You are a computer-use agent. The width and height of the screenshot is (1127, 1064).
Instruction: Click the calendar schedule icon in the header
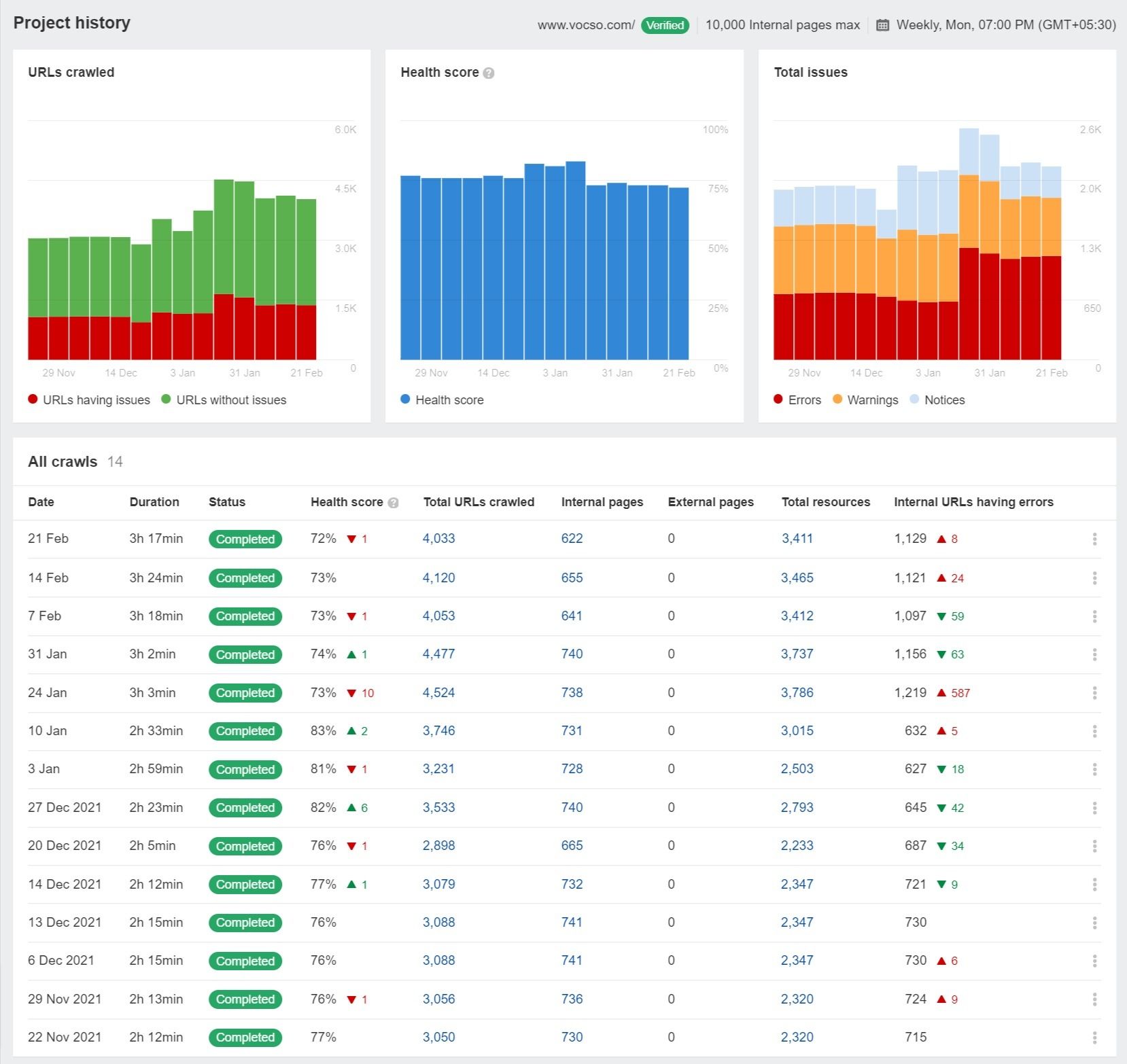click(x=882, y=25)
